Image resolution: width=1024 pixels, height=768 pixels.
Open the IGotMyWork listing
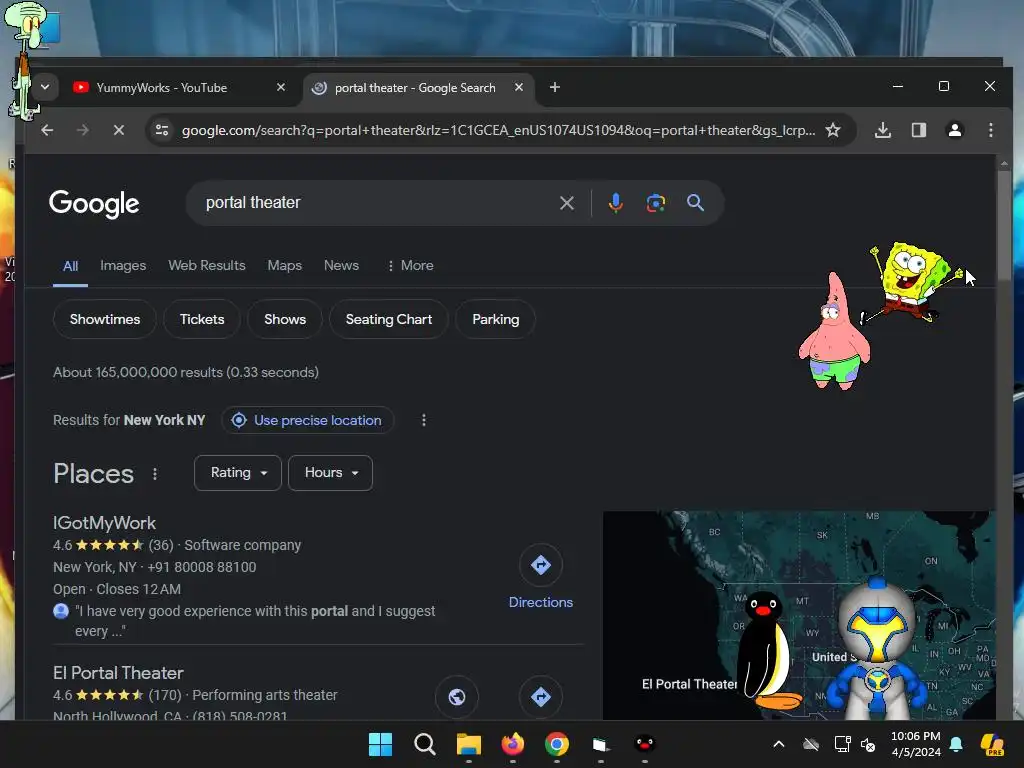click(x=104, y=523)
